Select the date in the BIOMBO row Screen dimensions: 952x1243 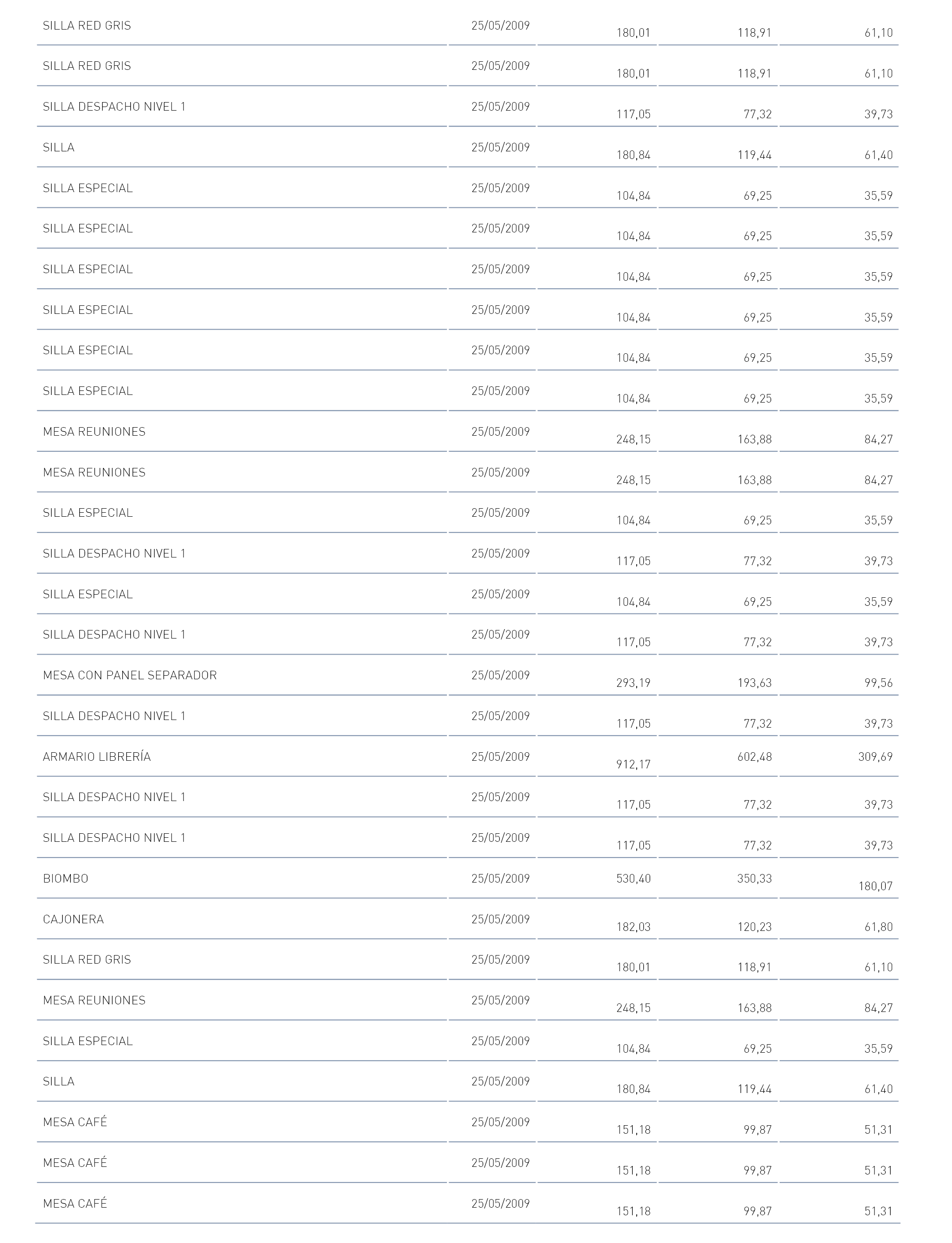[x=500, y=878]
